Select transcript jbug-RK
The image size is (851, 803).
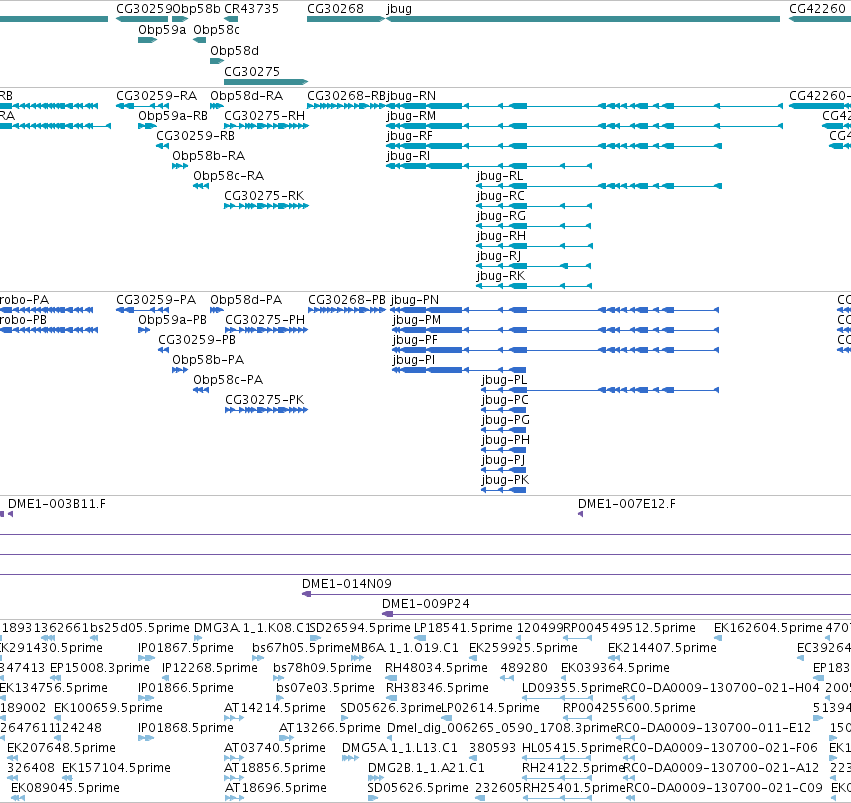pyautogui.click(x=534, y=286)
